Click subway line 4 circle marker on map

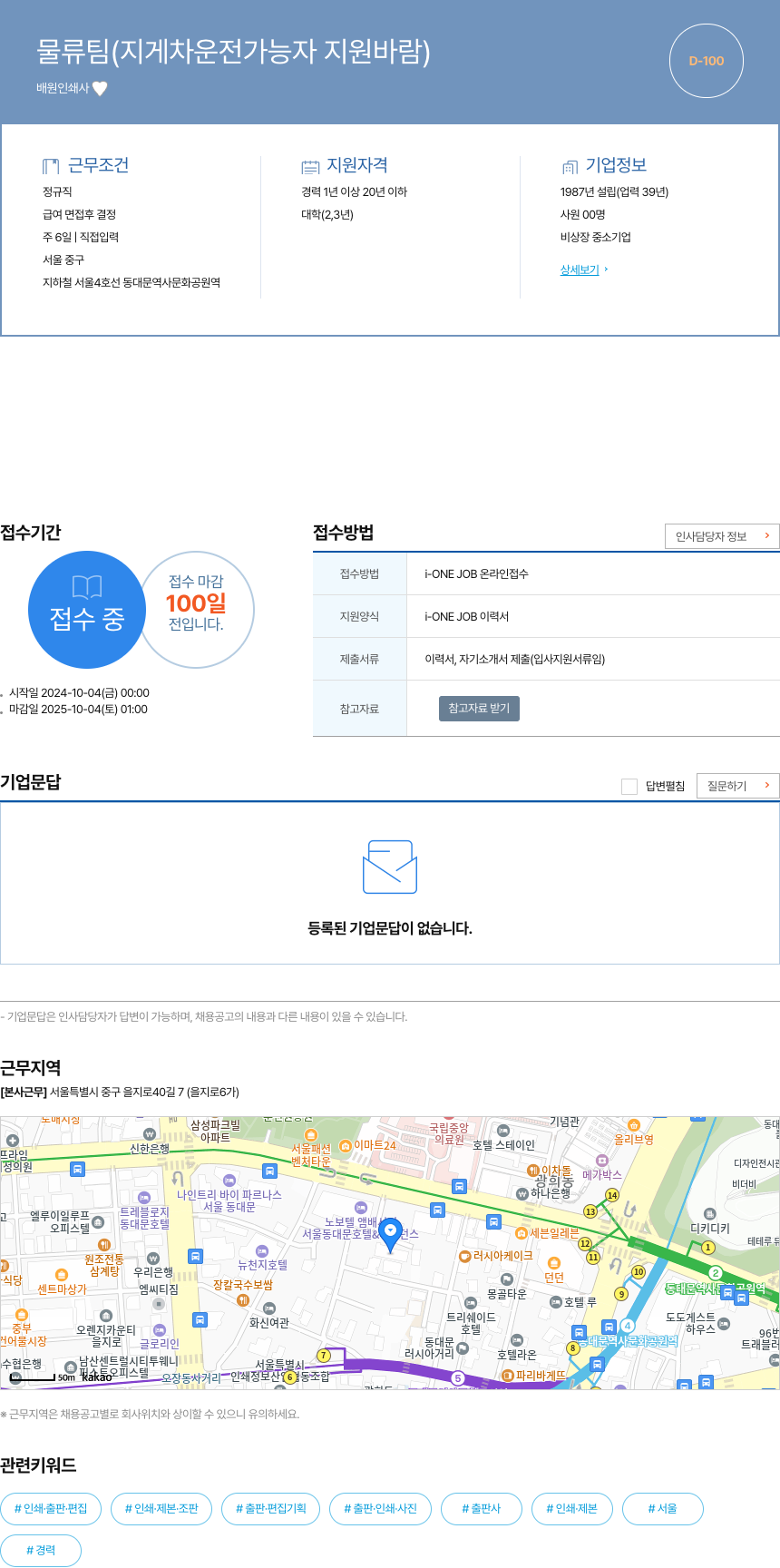pos(627,1326)
